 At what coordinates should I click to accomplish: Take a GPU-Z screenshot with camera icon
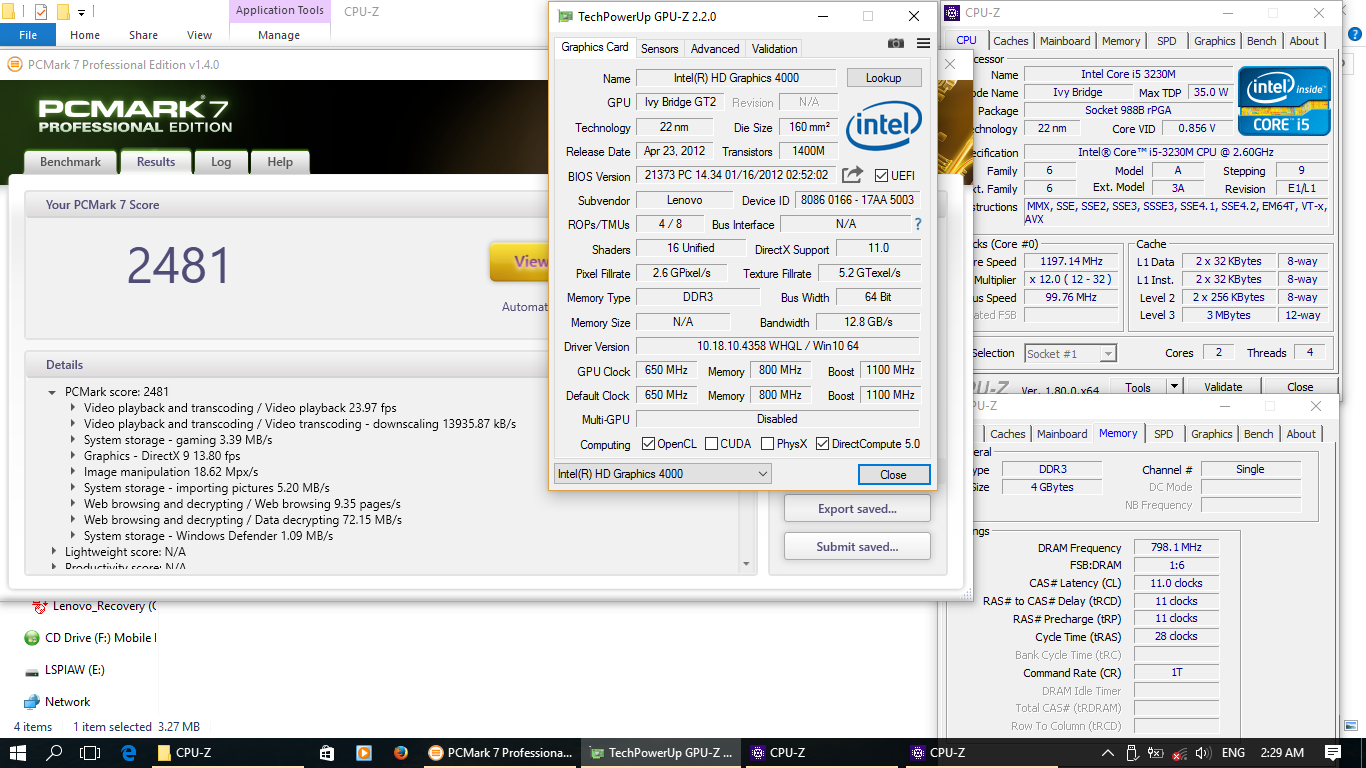pos(896,44)
